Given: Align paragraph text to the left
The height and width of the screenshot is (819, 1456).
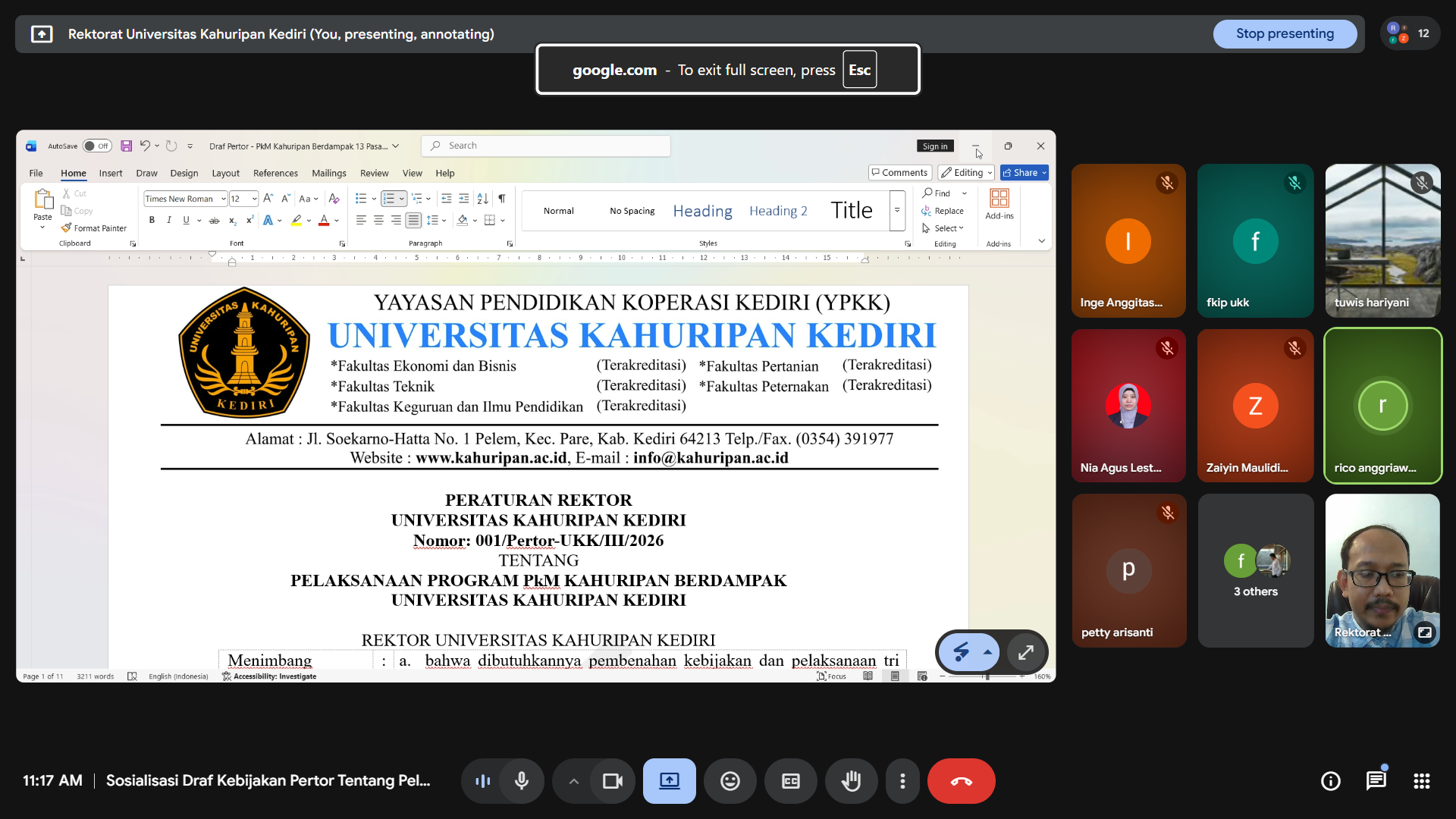Looking at the screenshot, I should (361, 221).
